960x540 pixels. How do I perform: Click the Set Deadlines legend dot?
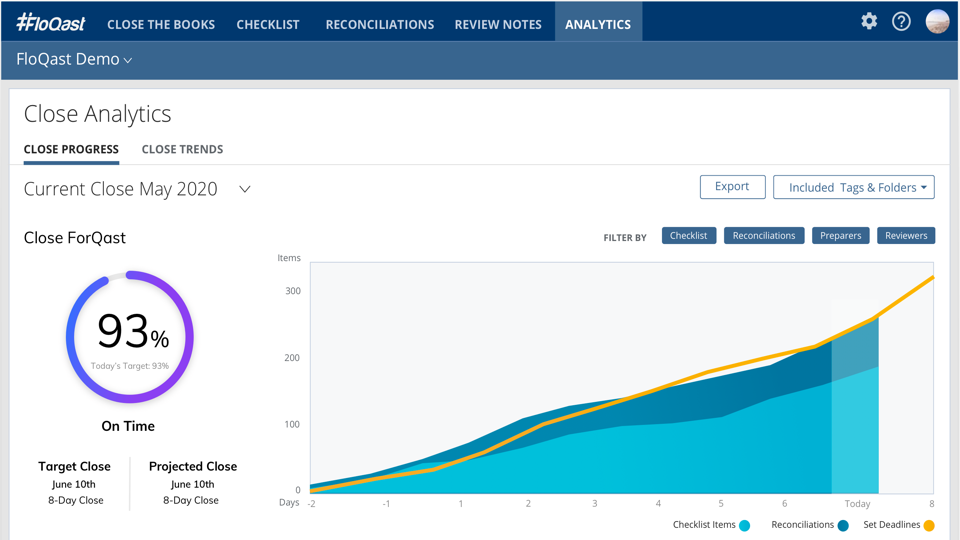(x=929, y=525)
